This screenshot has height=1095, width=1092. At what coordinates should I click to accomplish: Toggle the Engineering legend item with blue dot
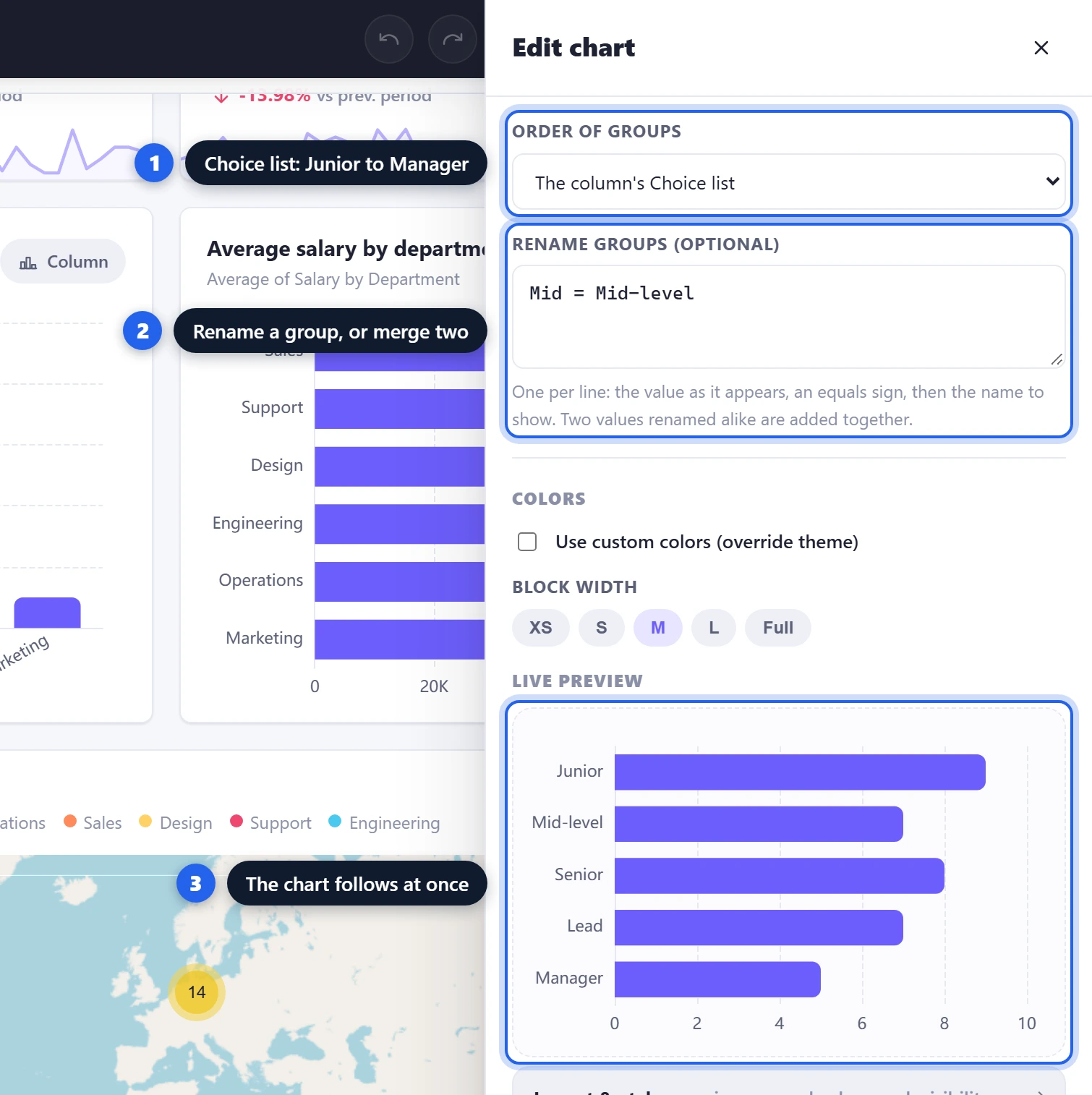[x=385, y=822]
